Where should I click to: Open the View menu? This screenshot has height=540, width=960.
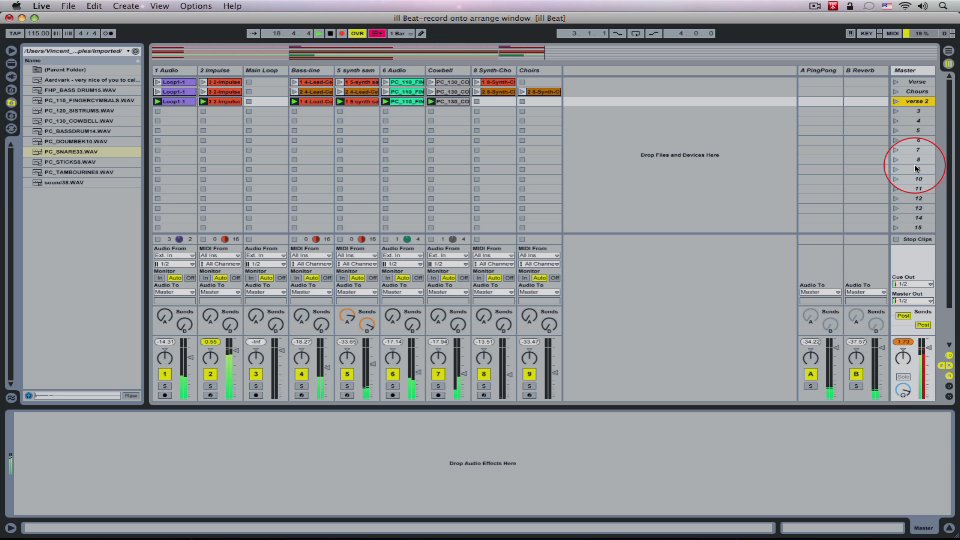(x=159, y=6)
